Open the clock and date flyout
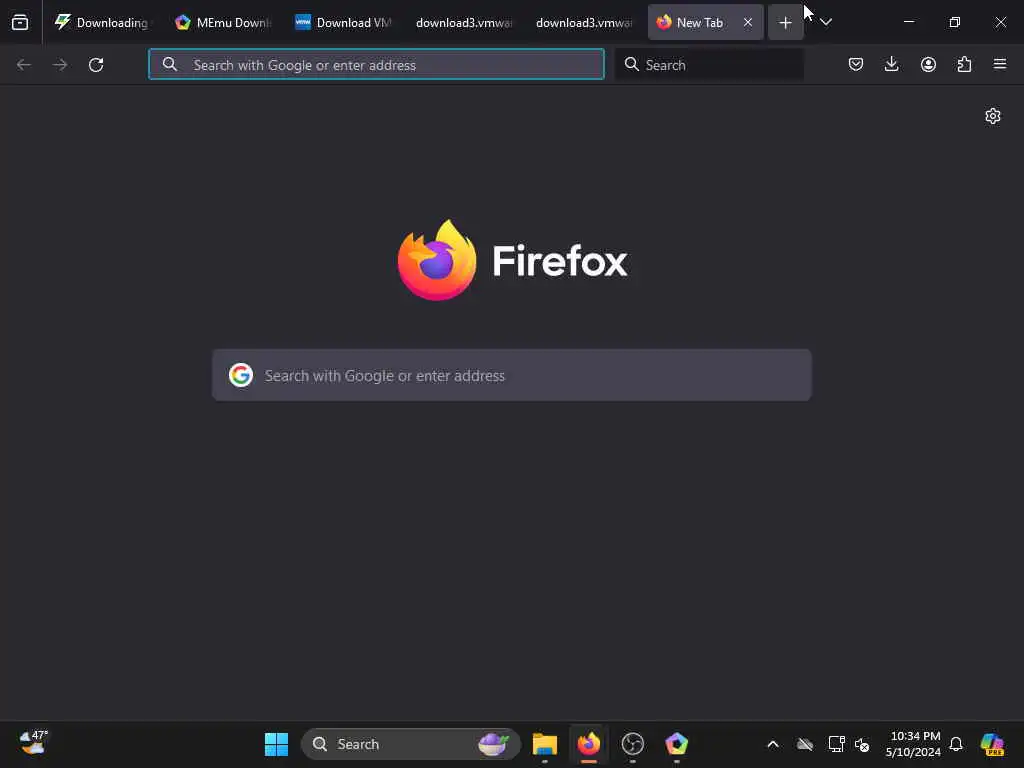Screen dimensions: 1024x768 [913, 744]
